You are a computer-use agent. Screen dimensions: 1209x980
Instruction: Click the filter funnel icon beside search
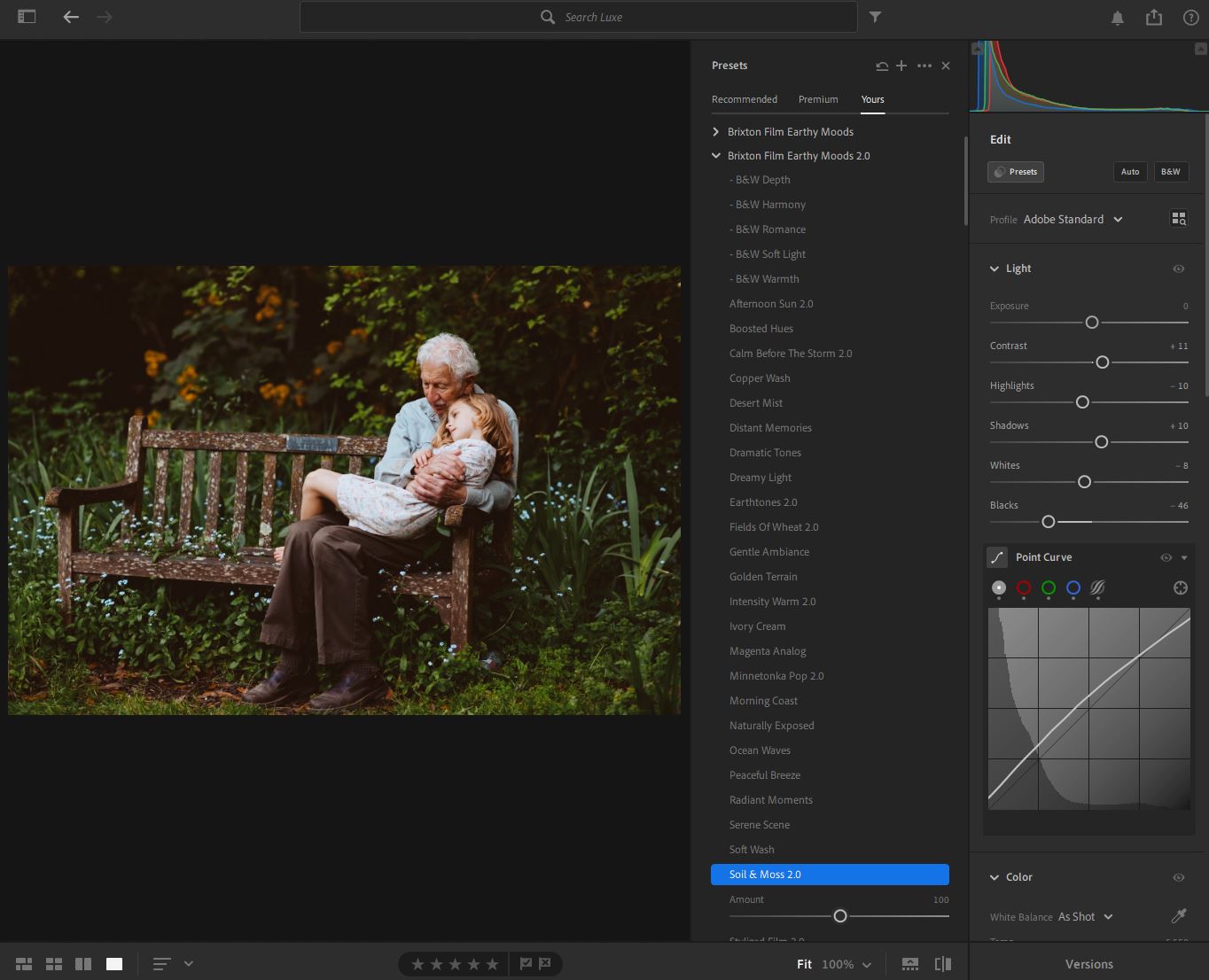coord(875,17)
